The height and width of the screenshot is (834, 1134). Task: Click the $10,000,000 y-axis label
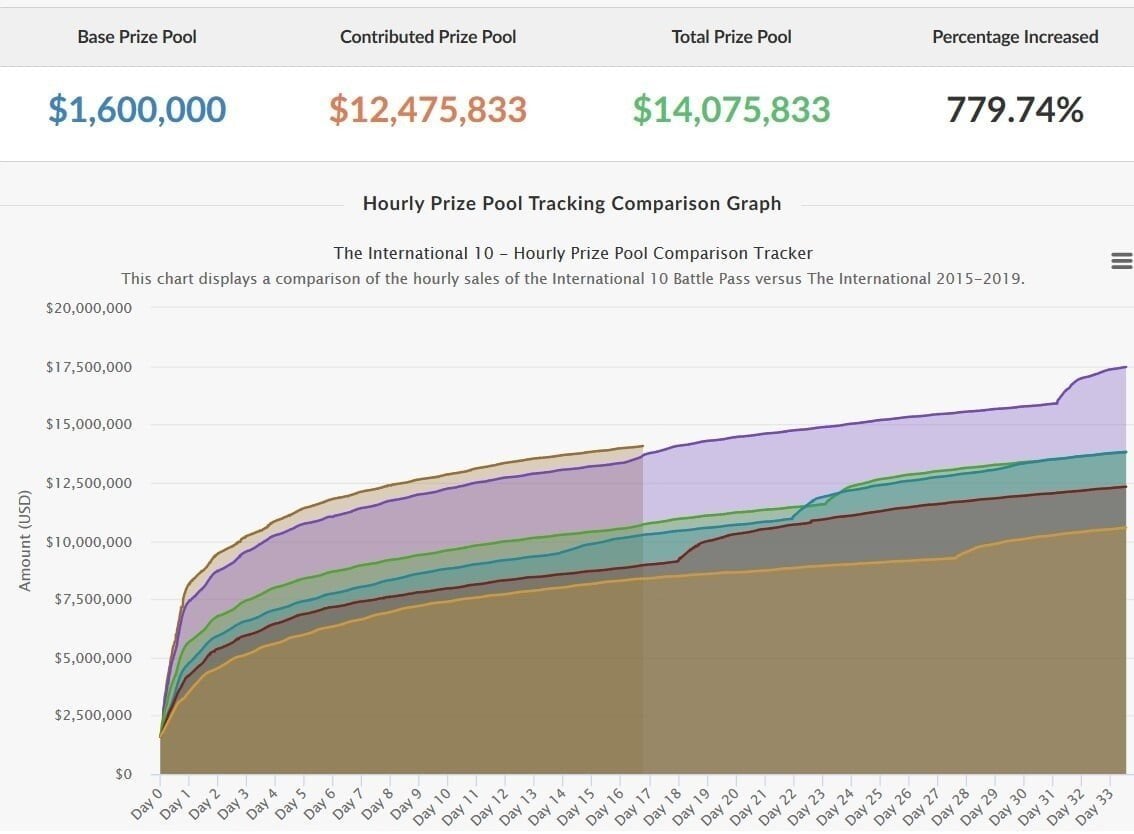pyautogui.click(x=89, y=542)
